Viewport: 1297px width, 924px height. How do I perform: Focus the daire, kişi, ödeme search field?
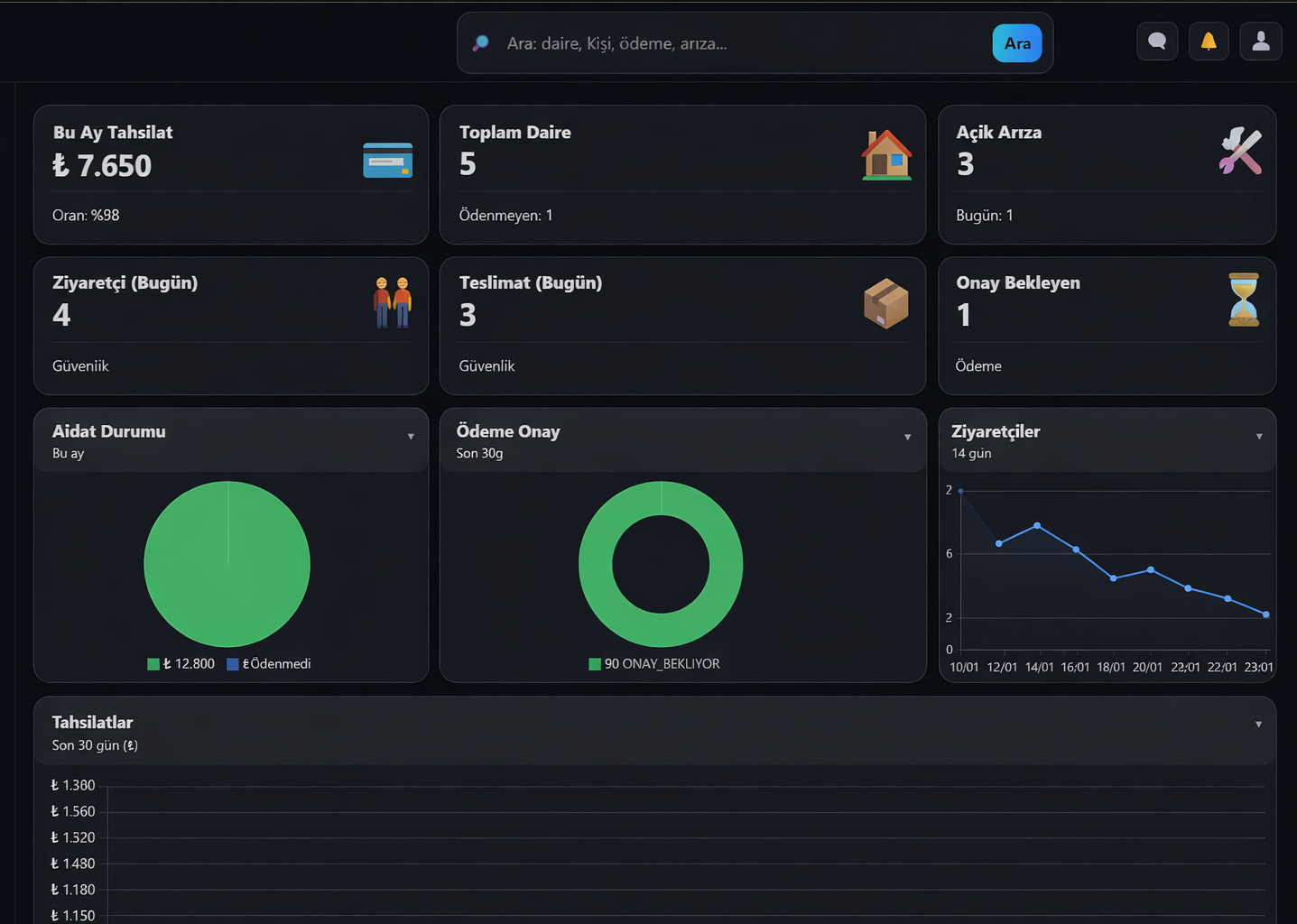740,43
